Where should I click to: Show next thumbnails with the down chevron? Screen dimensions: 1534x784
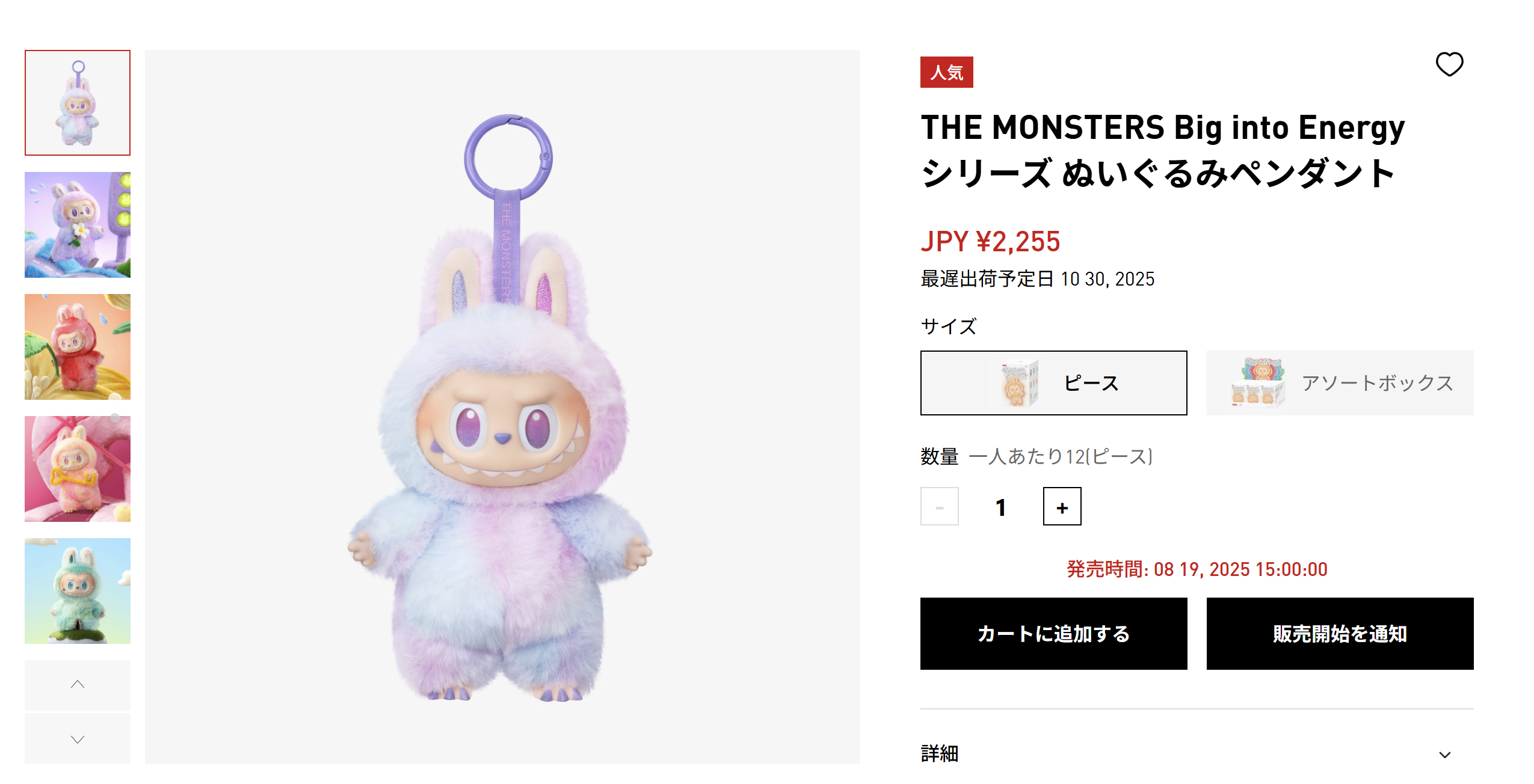click(78, 739)
